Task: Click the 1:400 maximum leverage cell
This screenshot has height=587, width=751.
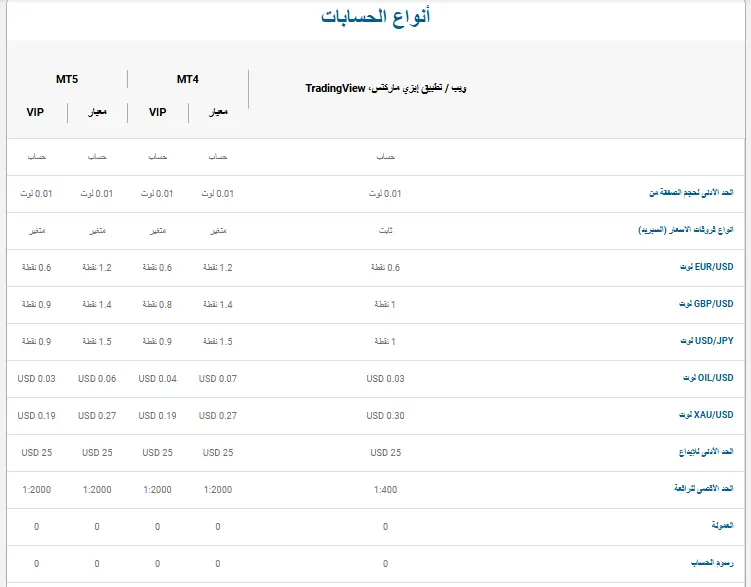Action: click(x=386, y=489)
